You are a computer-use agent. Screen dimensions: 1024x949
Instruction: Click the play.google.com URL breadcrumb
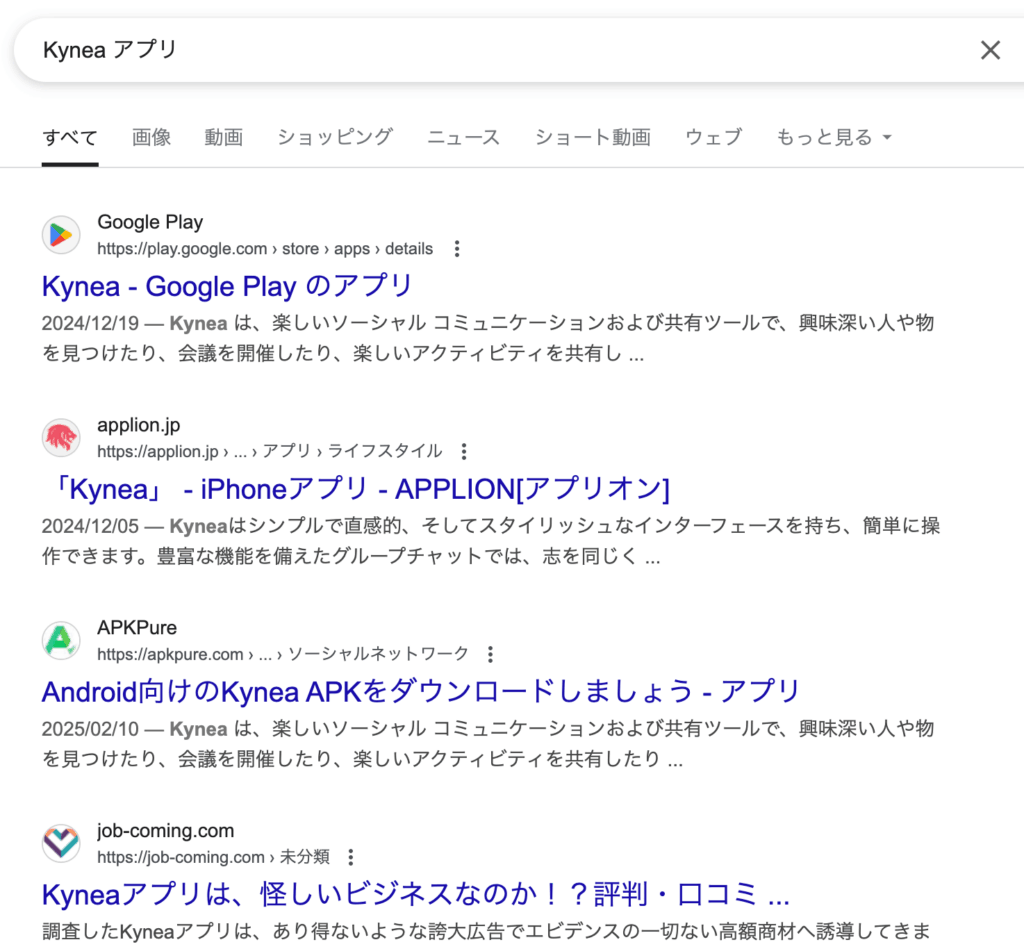click(265, 249)
